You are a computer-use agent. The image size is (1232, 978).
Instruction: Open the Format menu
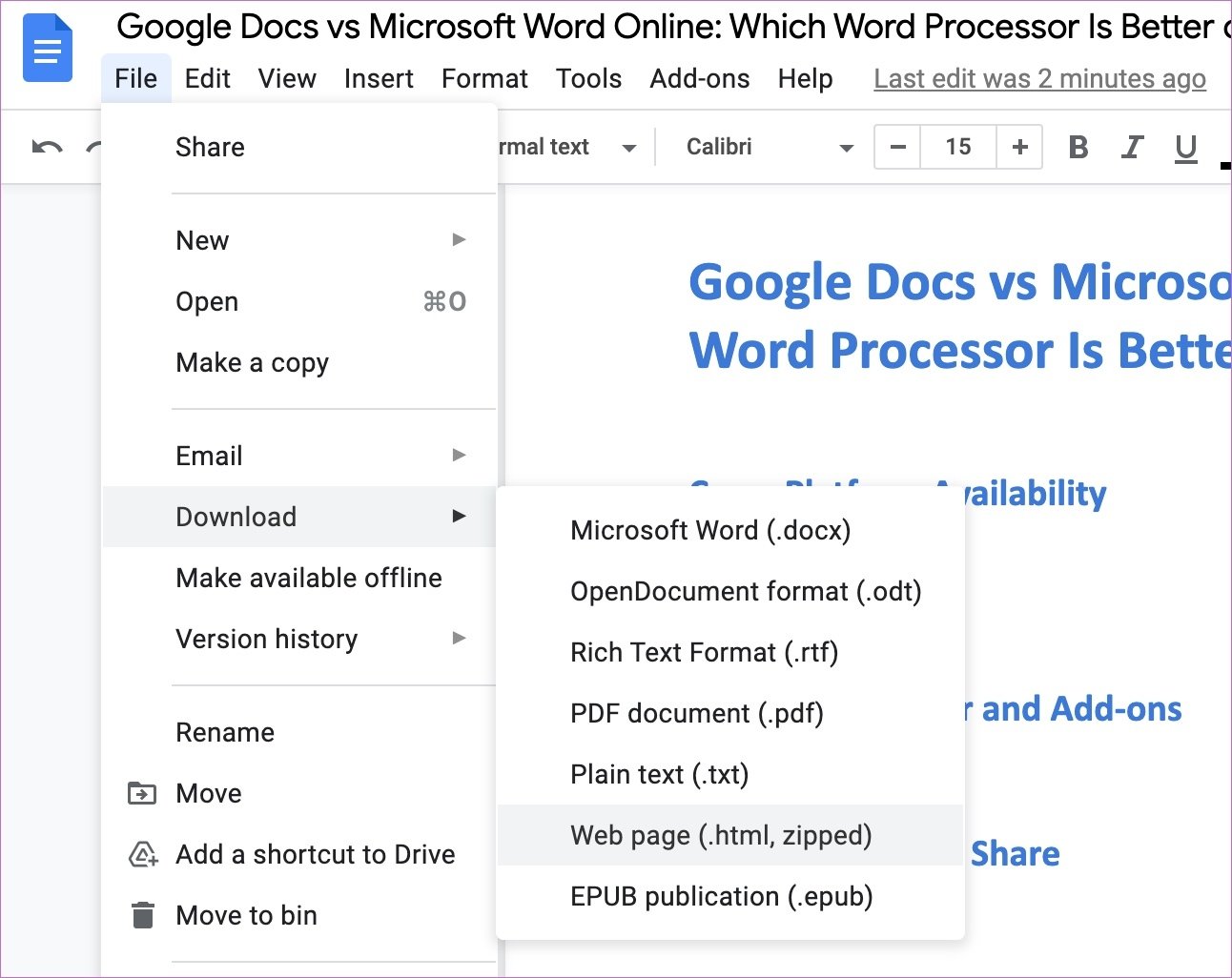click(x=484, y=79)
